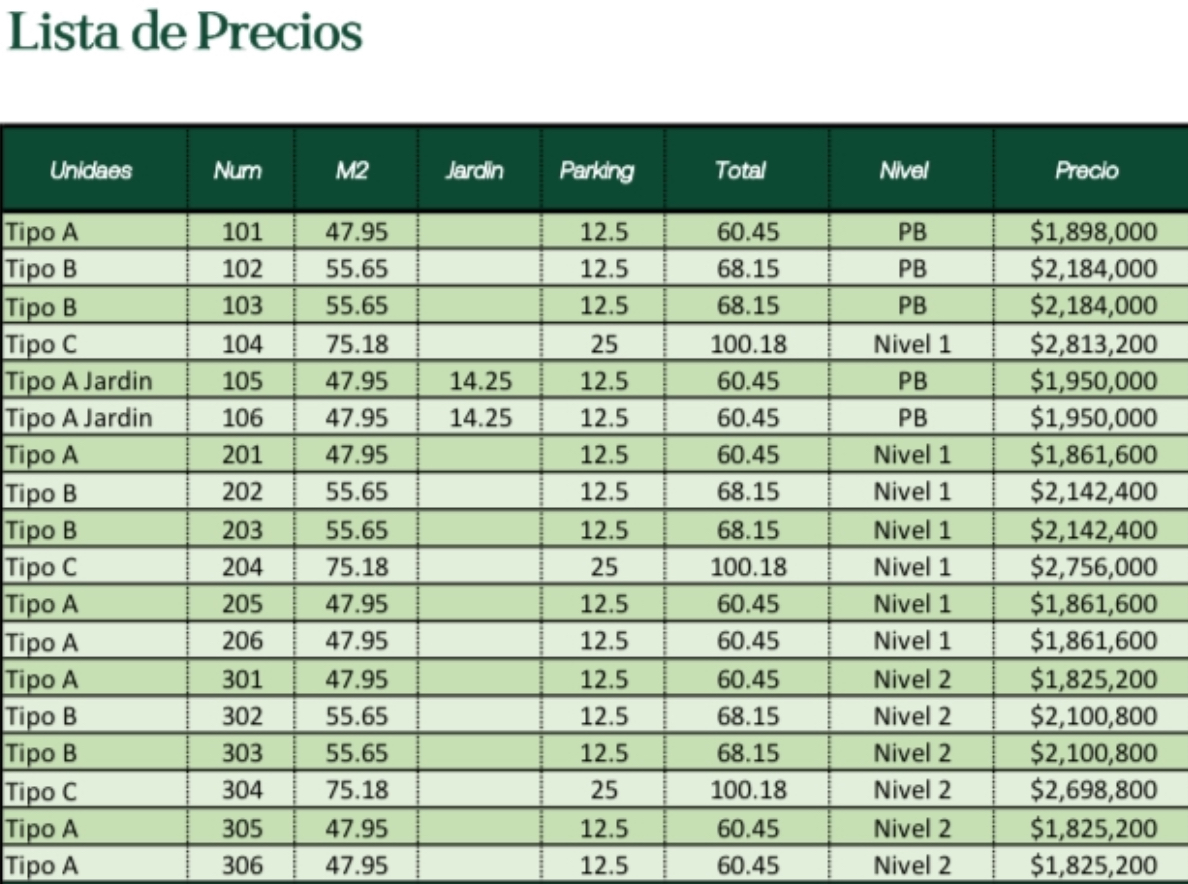Click unit number 104 cell
The height and width of the screenshot is (884, 1188).
[242, 345]
